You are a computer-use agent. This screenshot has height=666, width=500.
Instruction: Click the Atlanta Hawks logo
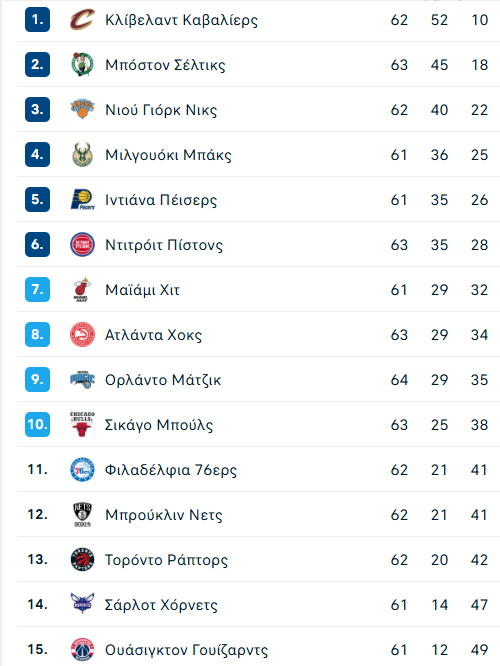tap(82, 335)
